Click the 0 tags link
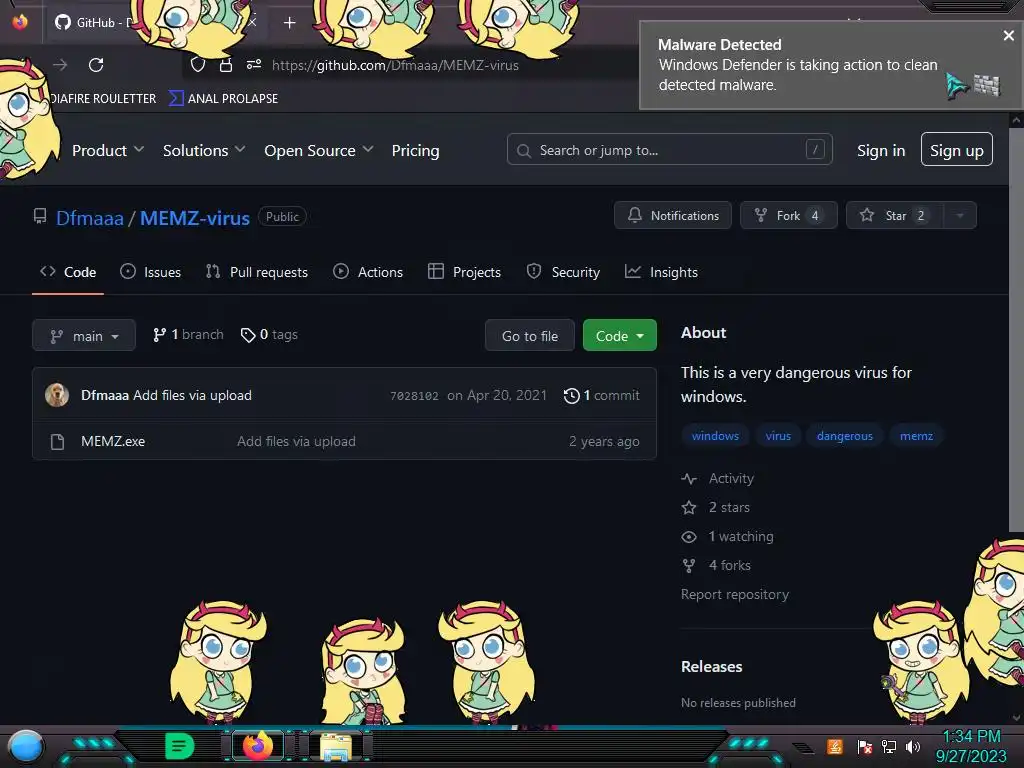Image resolution: width=1024 pixels, height=768 pixels. [x=269, y=335]
